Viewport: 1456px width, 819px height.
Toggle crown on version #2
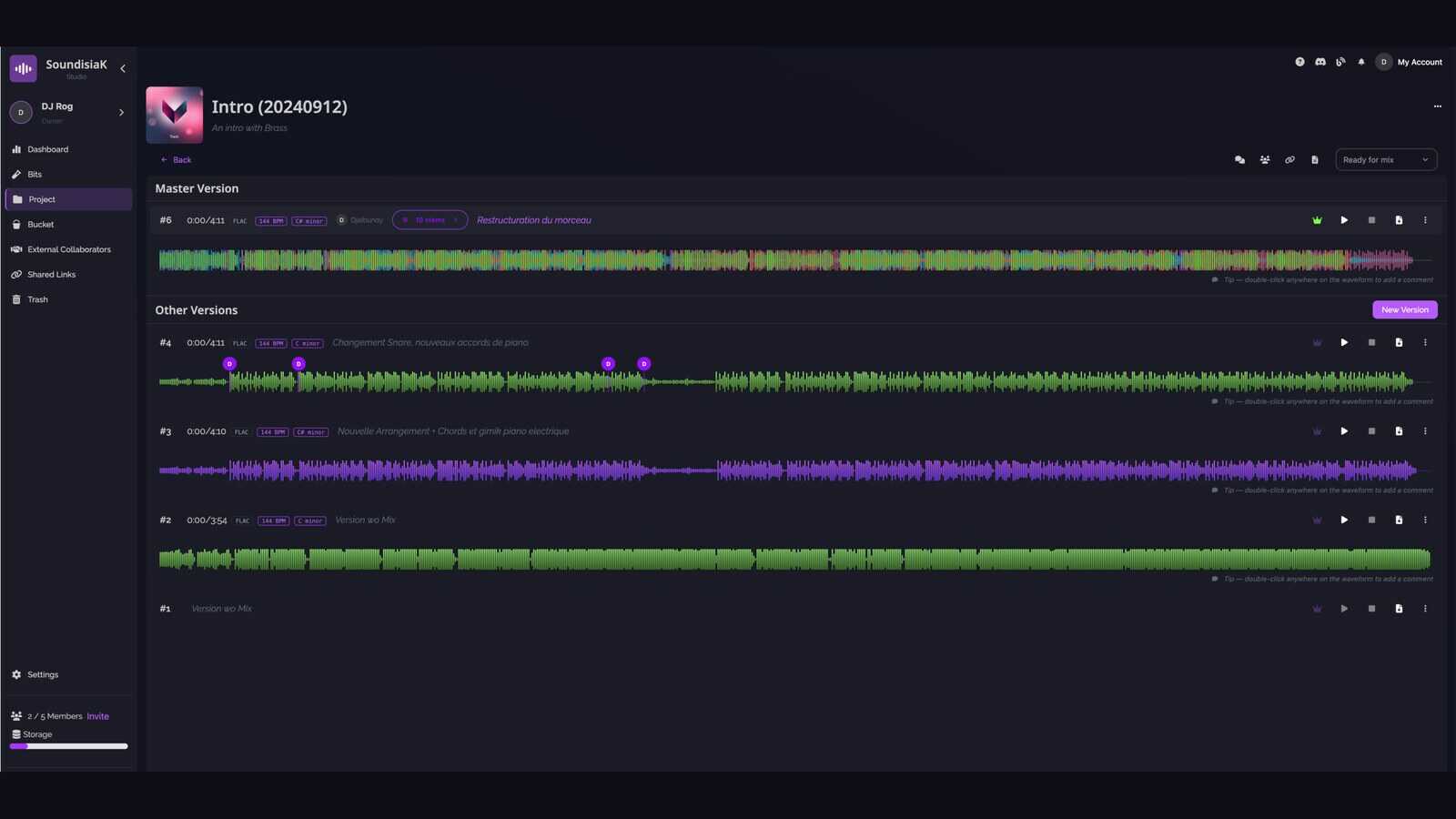[1317, 521]
